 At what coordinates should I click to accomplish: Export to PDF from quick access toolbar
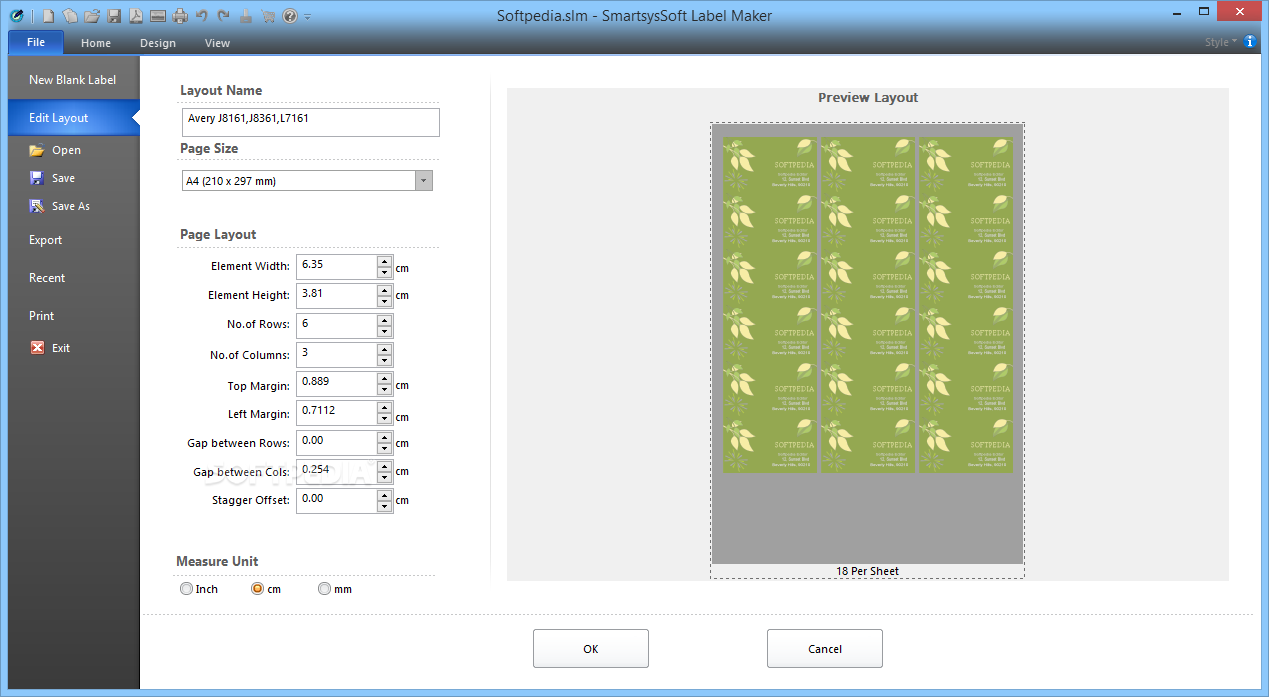point(135,16)
